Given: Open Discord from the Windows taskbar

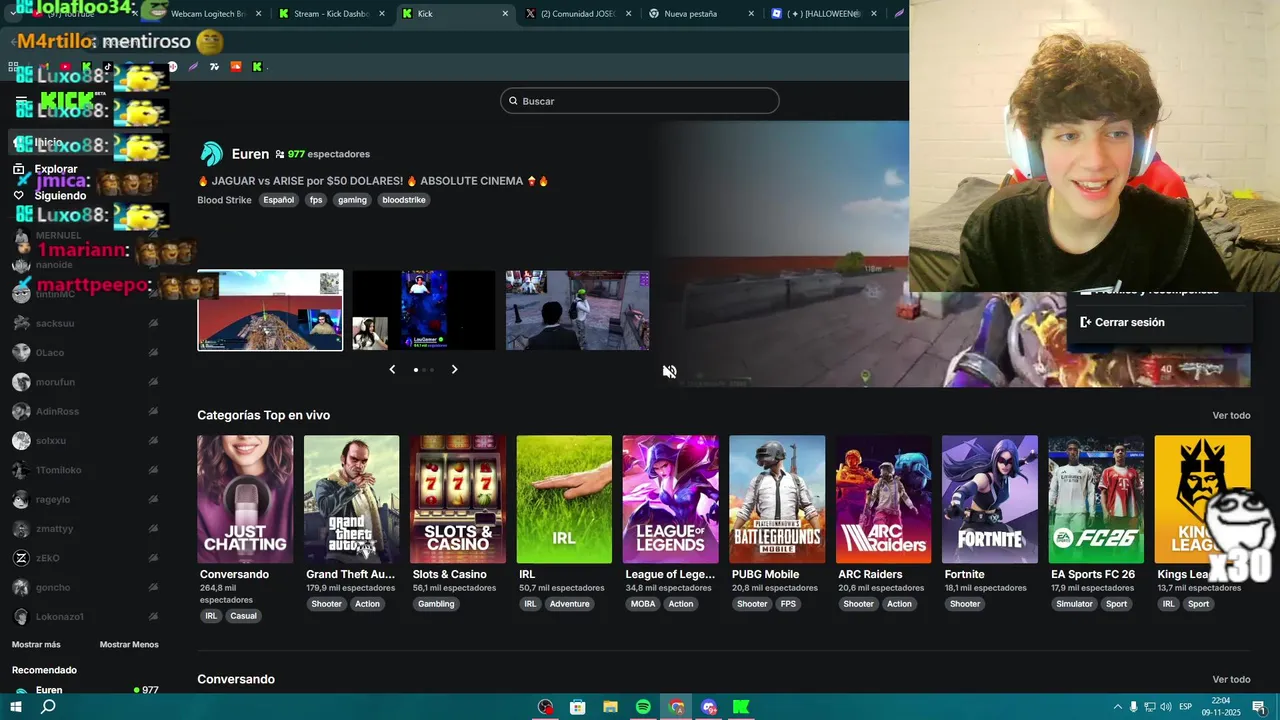Looking at the screenshot, I should (x=709, y=707).
